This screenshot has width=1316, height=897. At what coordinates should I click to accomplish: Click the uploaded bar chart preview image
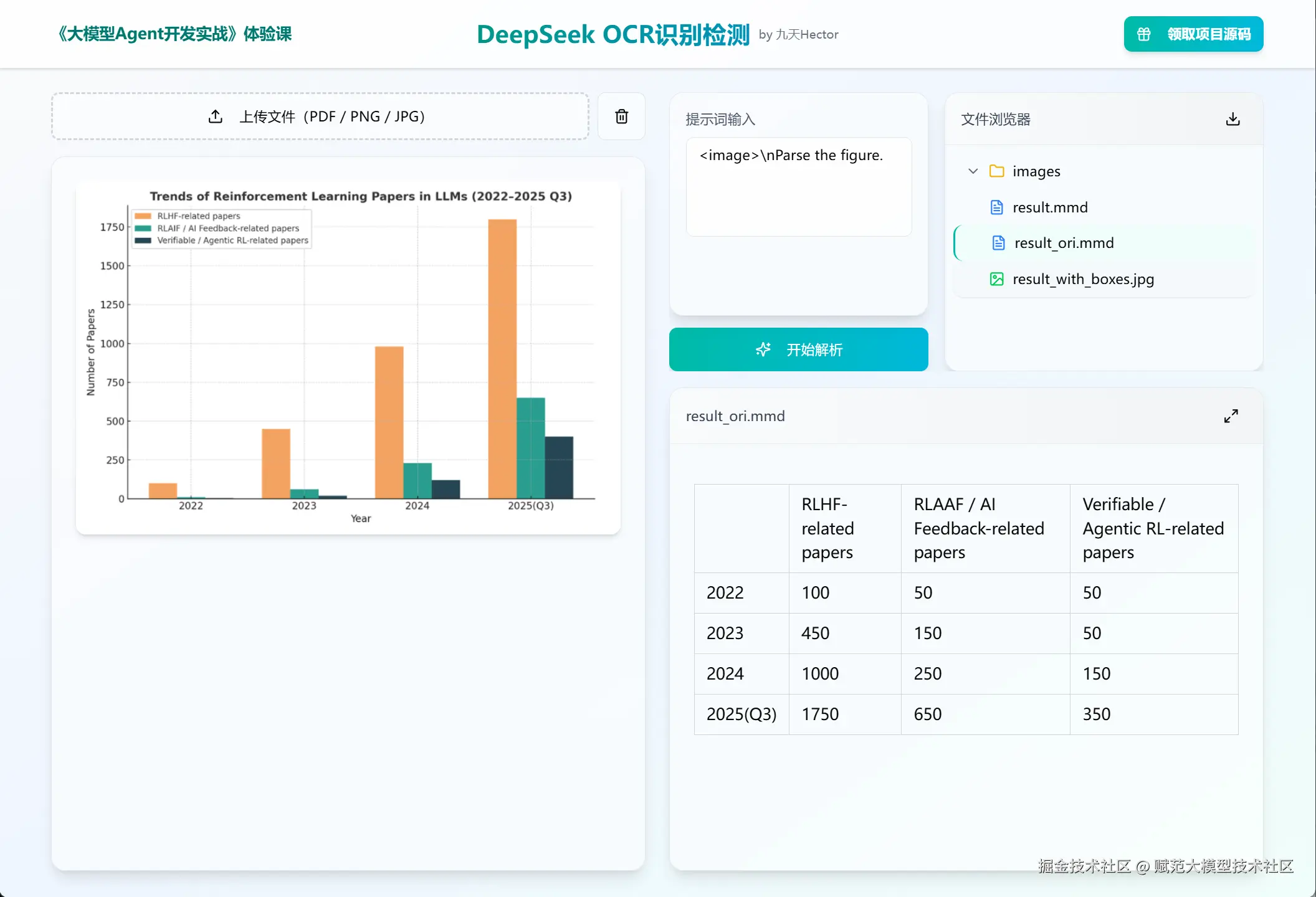(x=348, y=358)
